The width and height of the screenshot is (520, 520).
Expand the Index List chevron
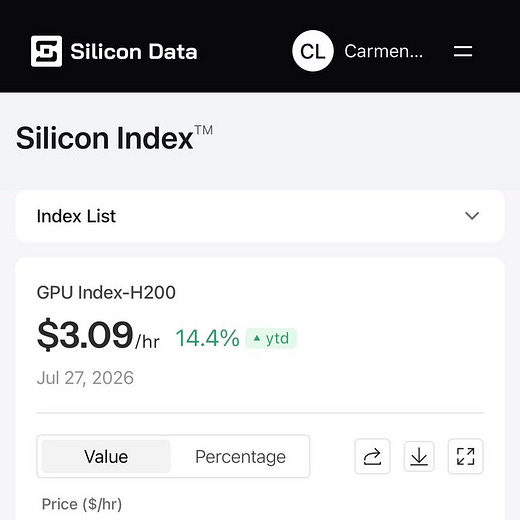click(472, 216)
